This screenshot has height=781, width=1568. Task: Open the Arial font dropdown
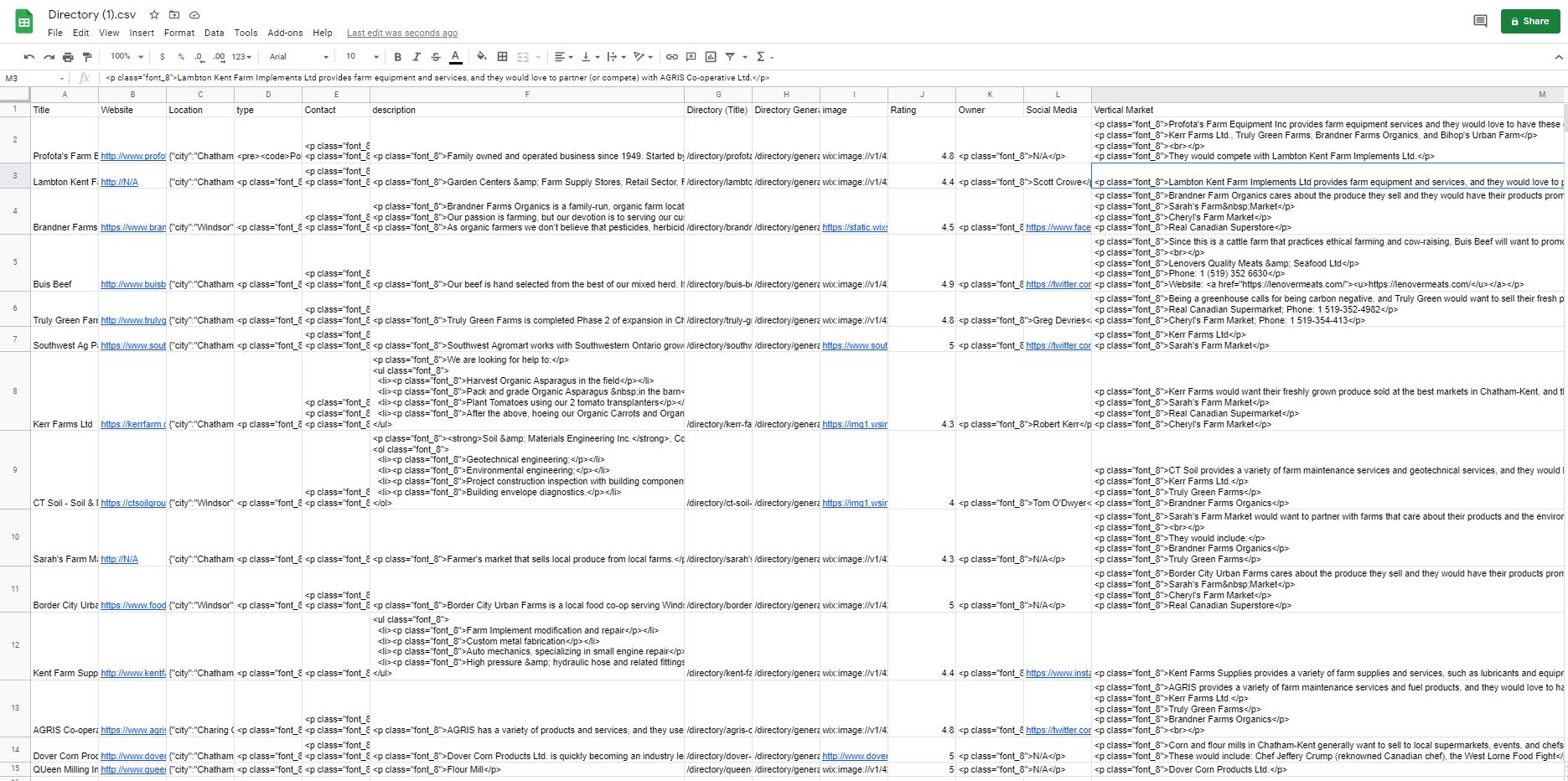point(298,57)
